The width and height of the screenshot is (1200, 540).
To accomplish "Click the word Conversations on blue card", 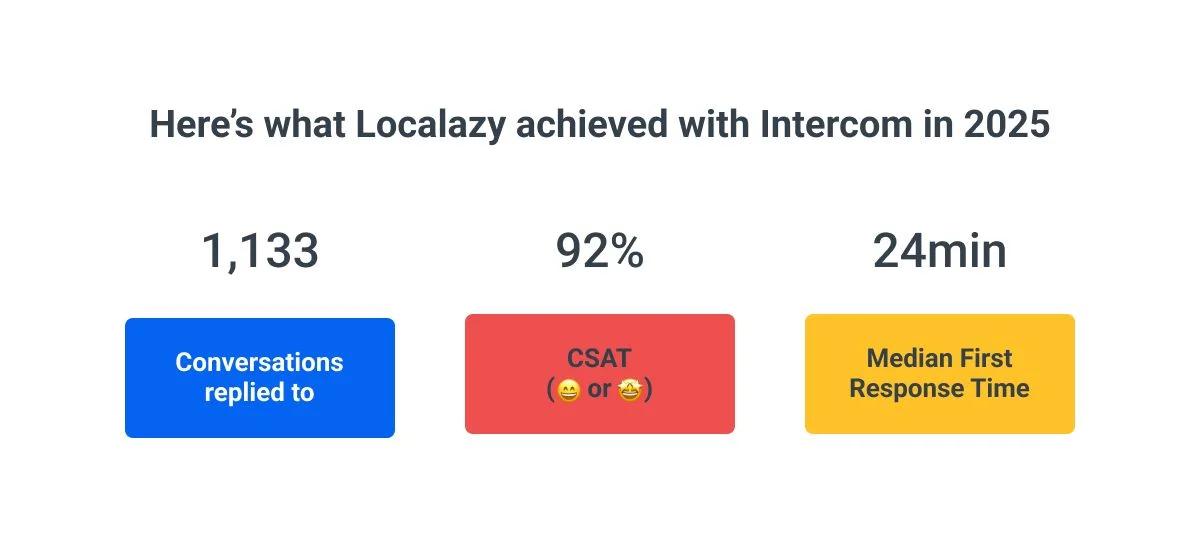I will [x=260, y=362].
